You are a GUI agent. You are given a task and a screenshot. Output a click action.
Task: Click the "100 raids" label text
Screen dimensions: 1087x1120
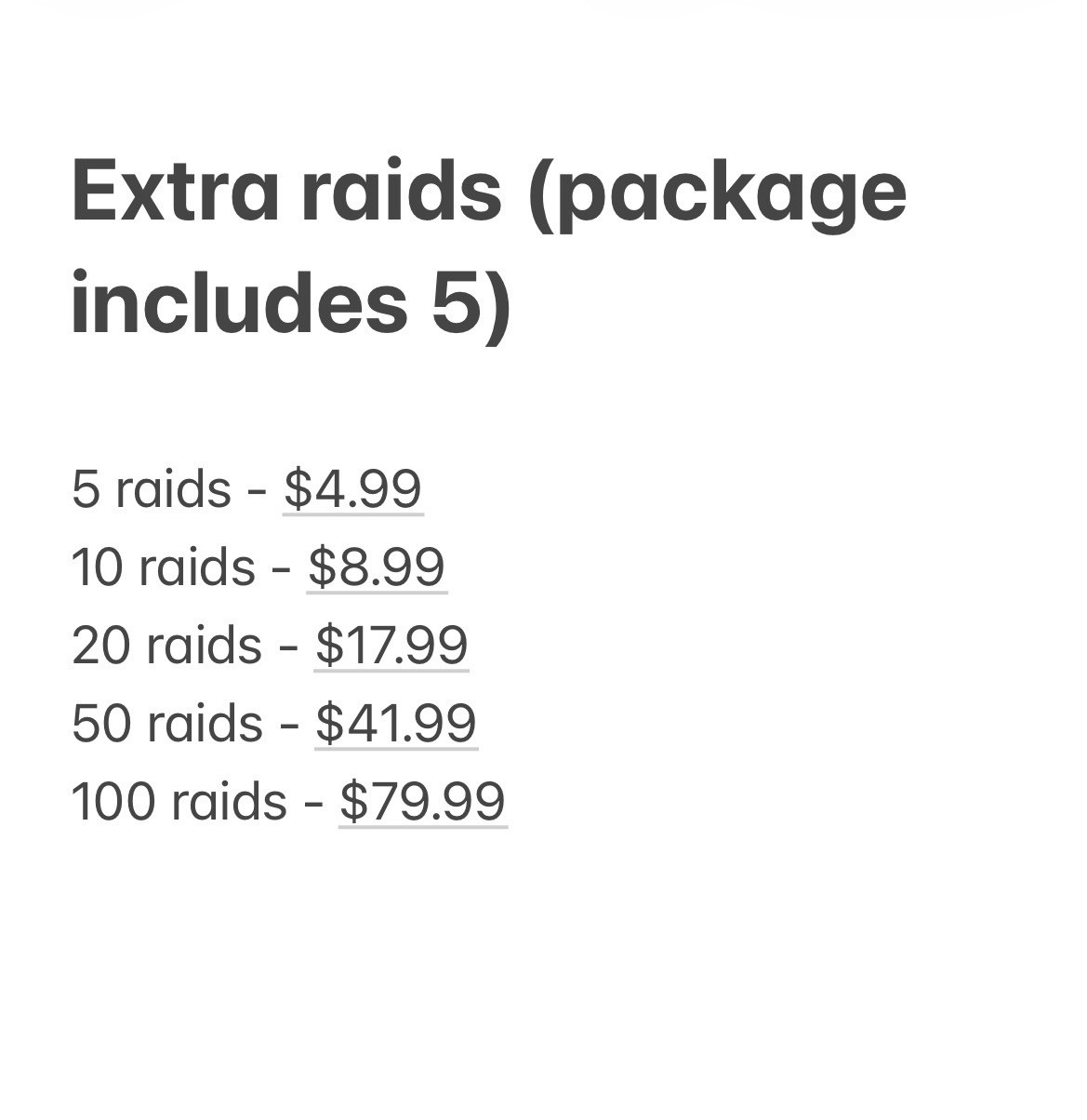179,802
